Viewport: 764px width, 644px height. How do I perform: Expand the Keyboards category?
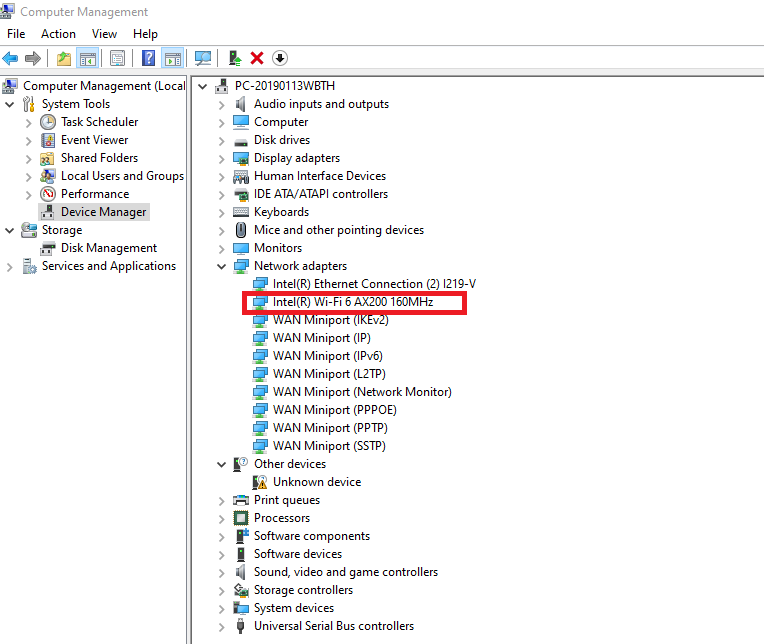[222, 213]
